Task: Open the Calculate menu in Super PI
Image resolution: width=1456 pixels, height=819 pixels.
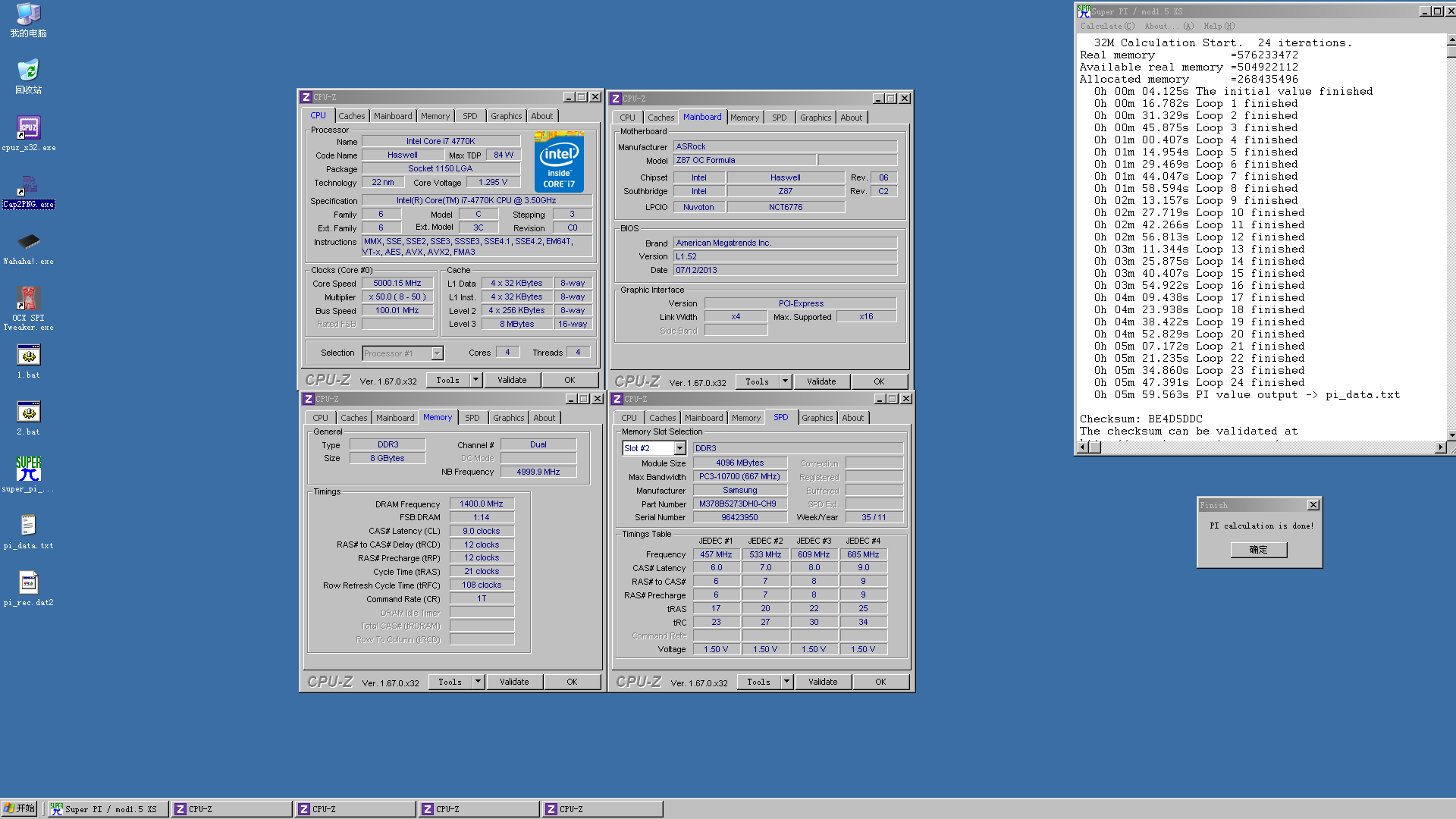Action: point(1107,26)
